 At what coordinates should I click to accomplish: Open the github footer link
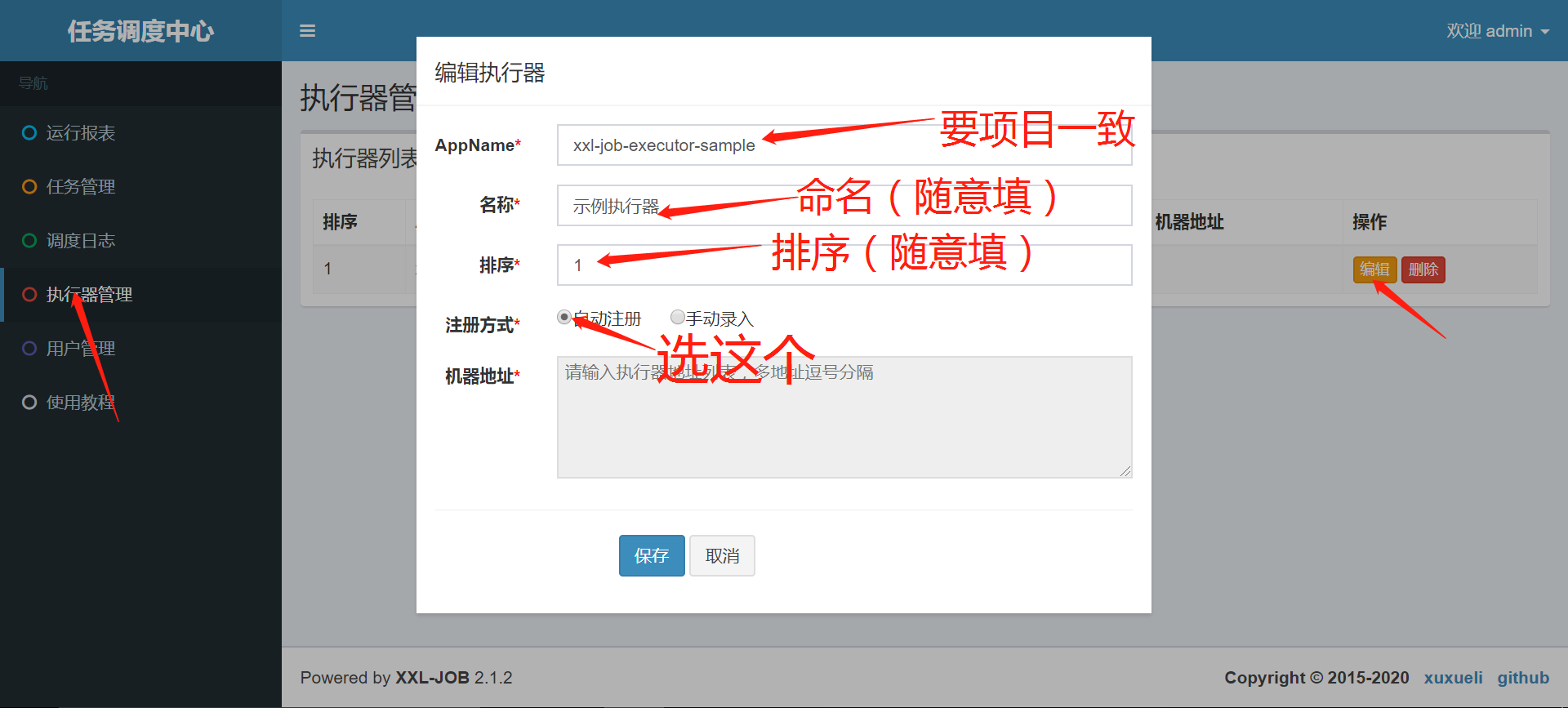[x=1523, y=678]
